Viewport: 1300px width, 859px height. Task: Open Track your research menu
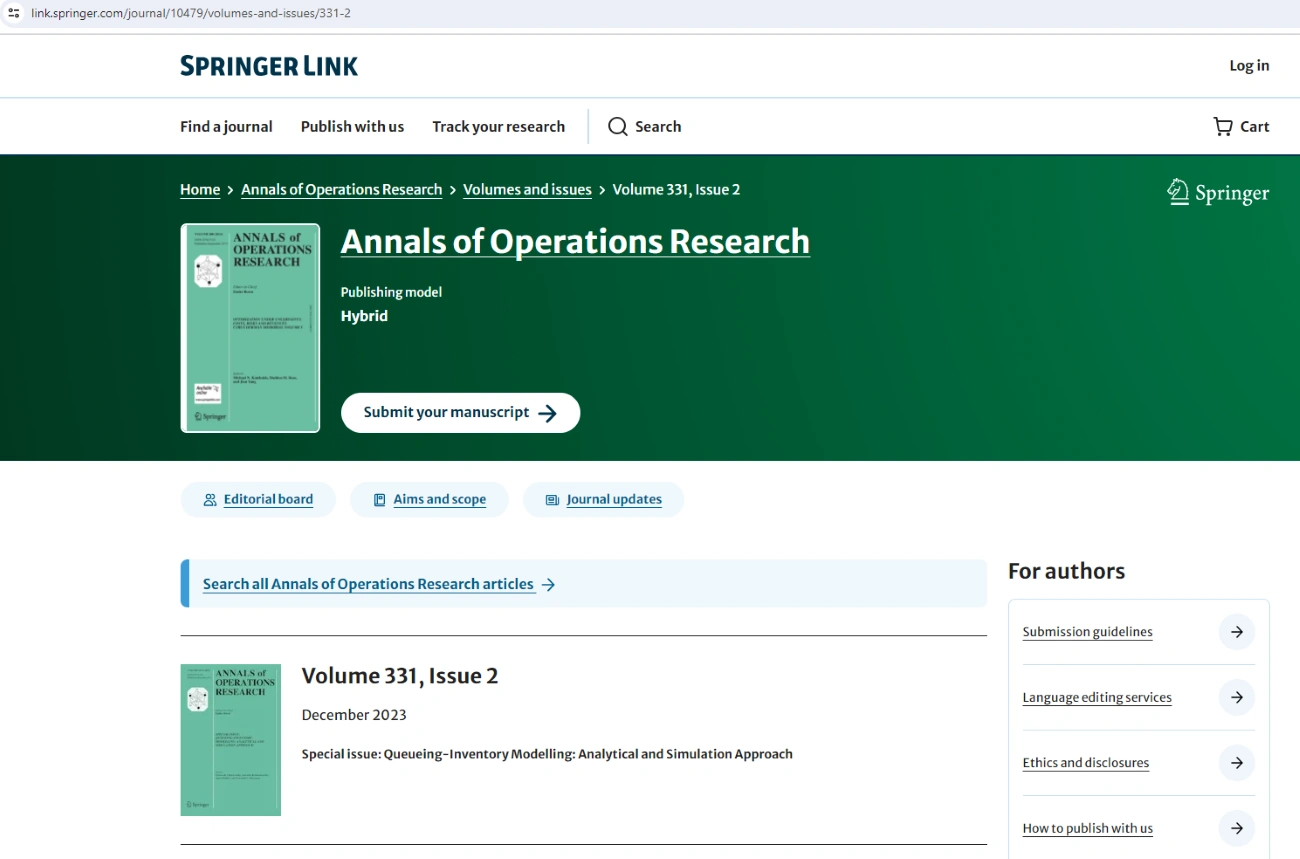pos(498,126)
